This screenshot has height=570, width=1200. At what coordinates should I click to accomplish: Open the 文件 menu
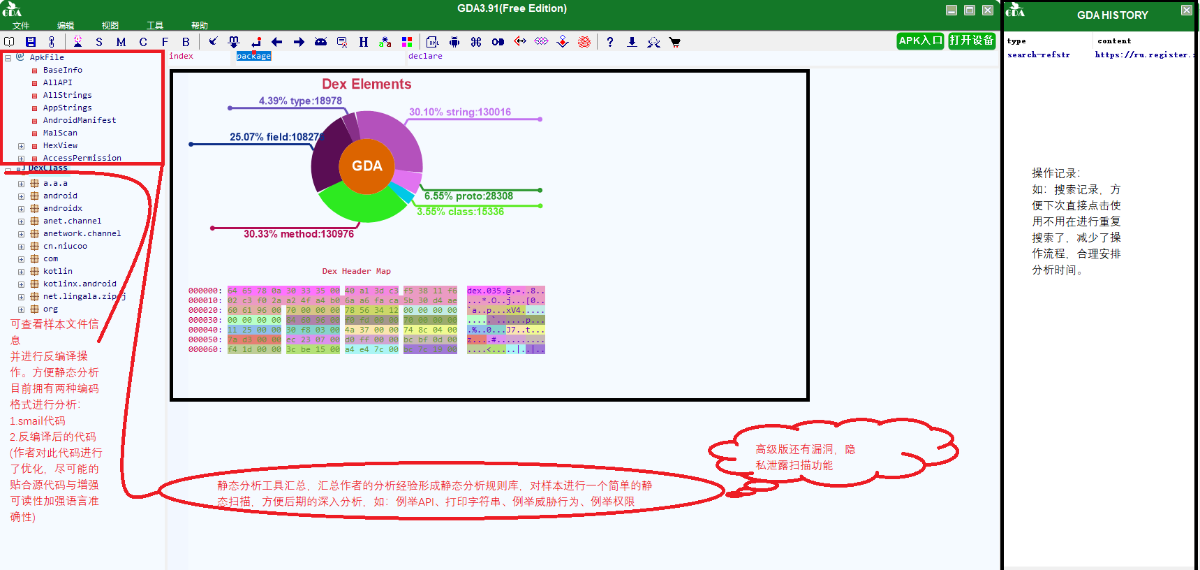point(21,25)
